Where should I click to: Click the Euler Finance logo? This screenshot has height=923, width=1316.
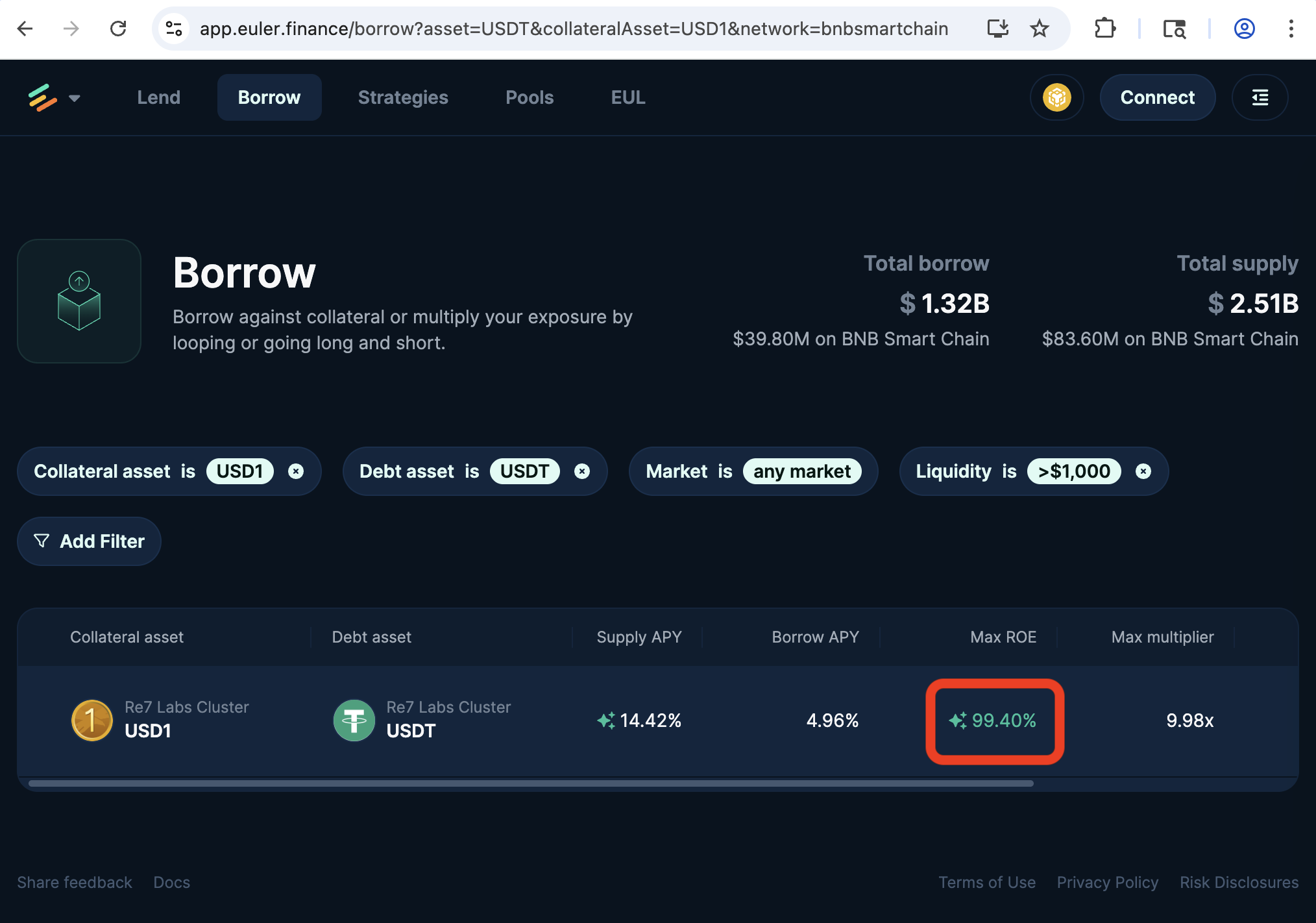(x=42, y=97)
